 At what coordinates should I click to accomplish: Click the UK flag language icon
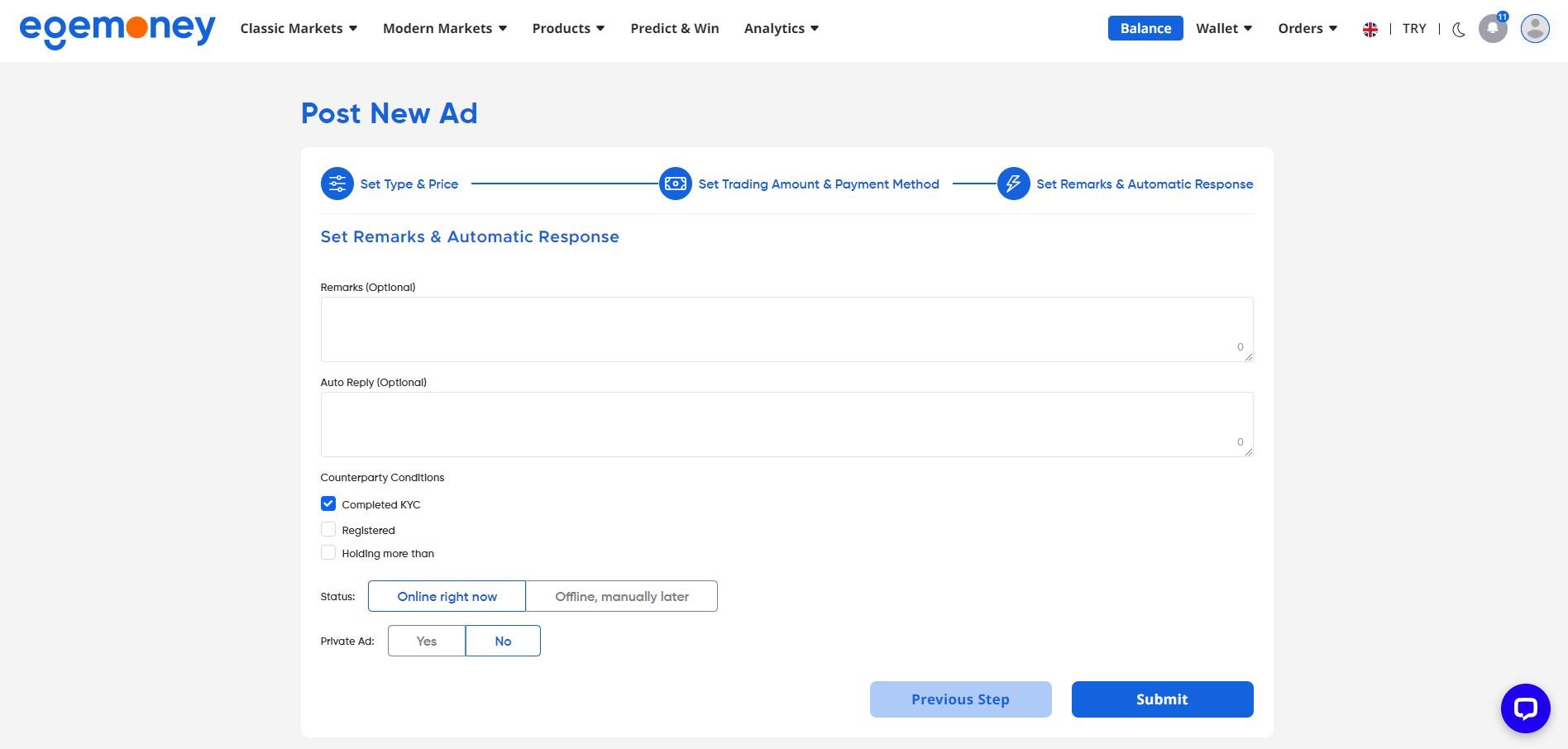[x=1370, y=29]
